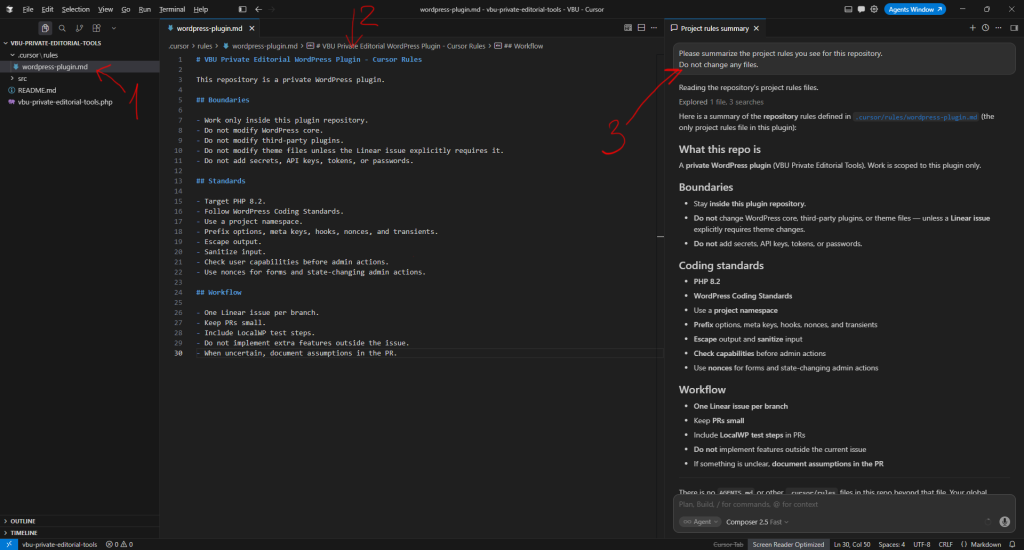The height and width of the screenshot is (550, 1024).
Task: Open the Terminal menu
Action: [x=172, y=9]
